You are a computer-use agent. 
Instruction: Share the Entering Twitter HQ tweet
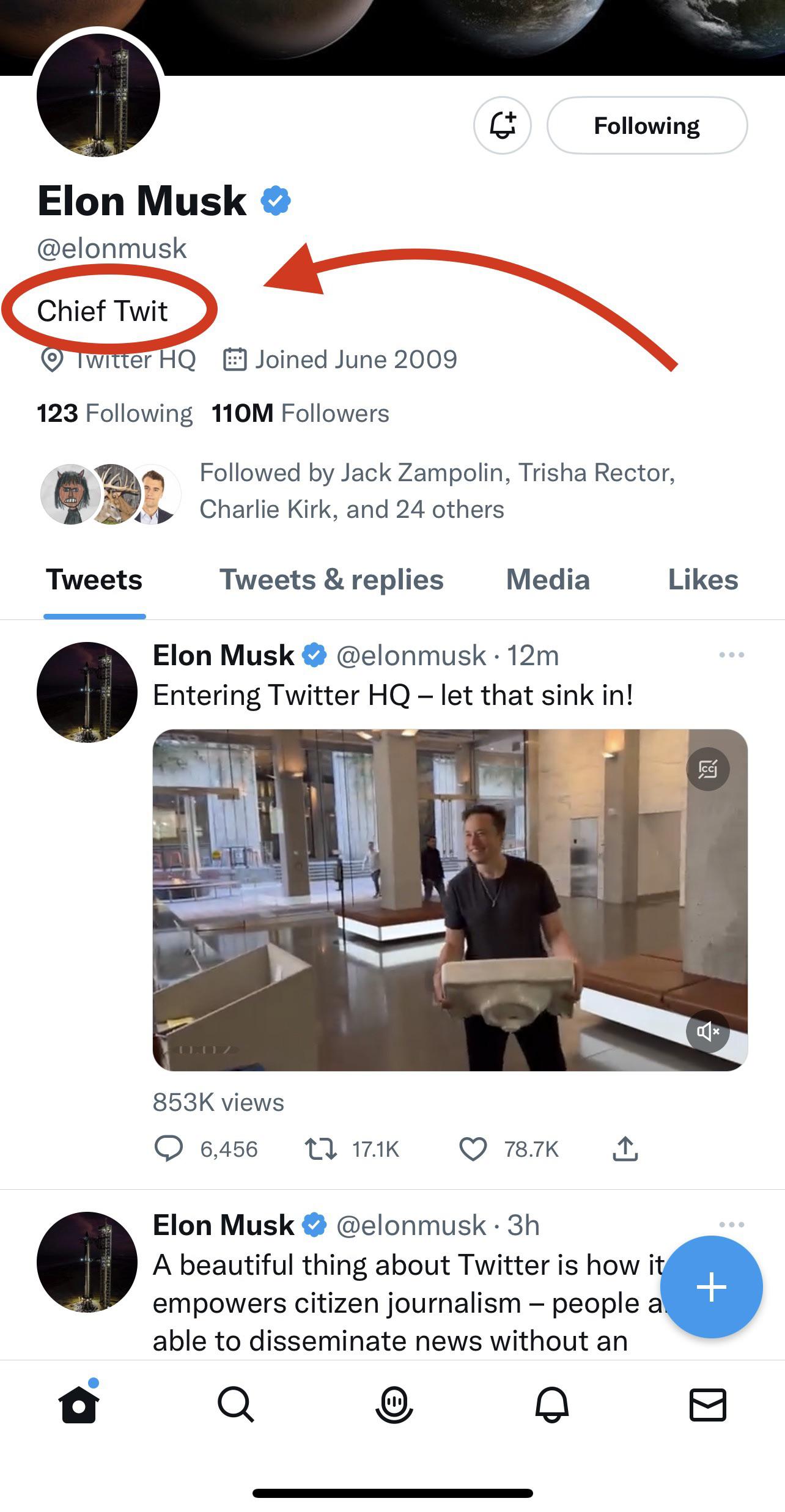625,1149
